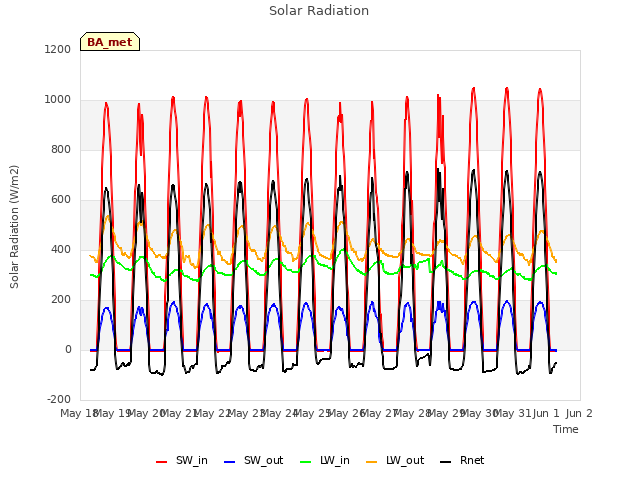Click the LW_out legend label
Screen dimensions: 640x480
pos(405,460)
